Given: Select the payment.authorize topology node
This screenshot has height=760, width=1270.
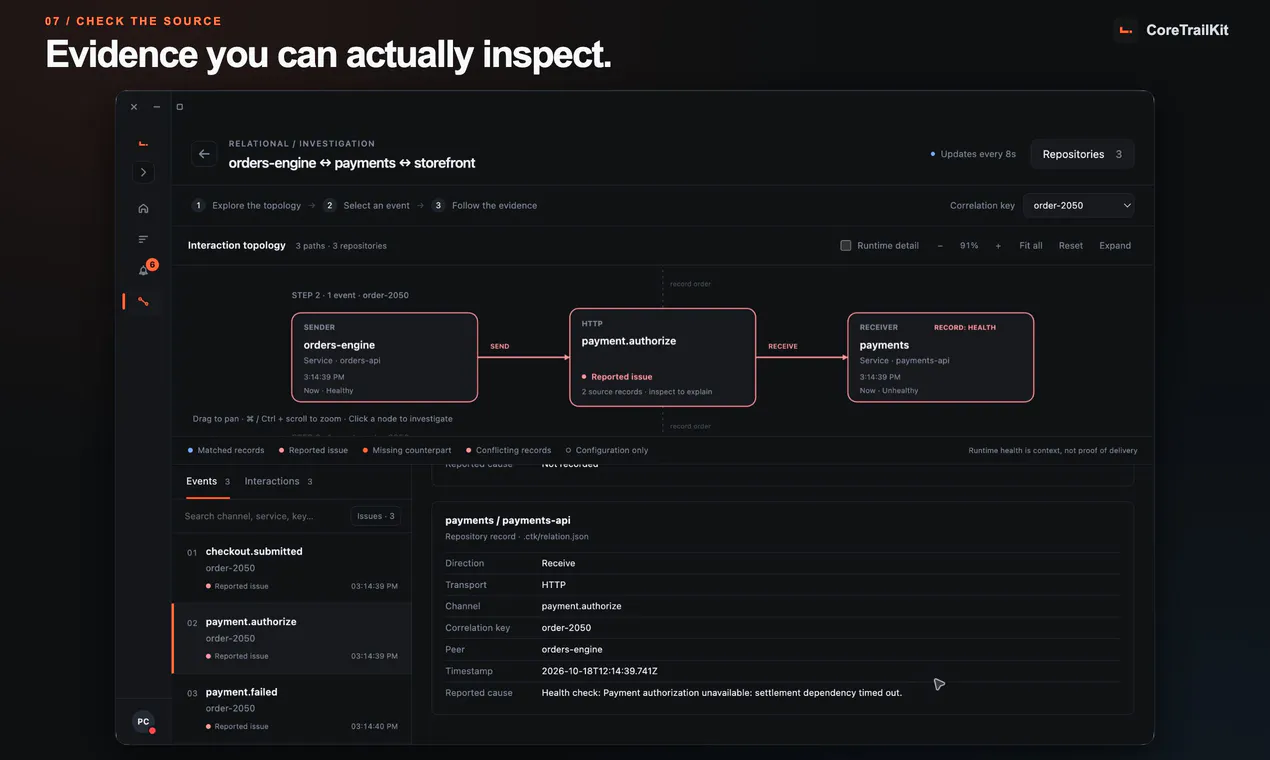Looking at the screenshot, I should (662, 357).
